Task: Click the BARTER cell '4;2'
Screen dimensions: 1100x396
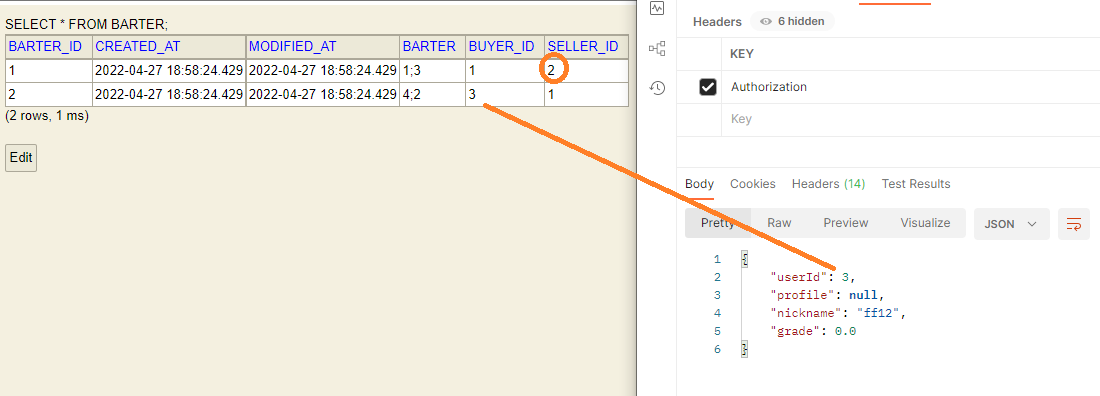Action: tap(433, 94)
